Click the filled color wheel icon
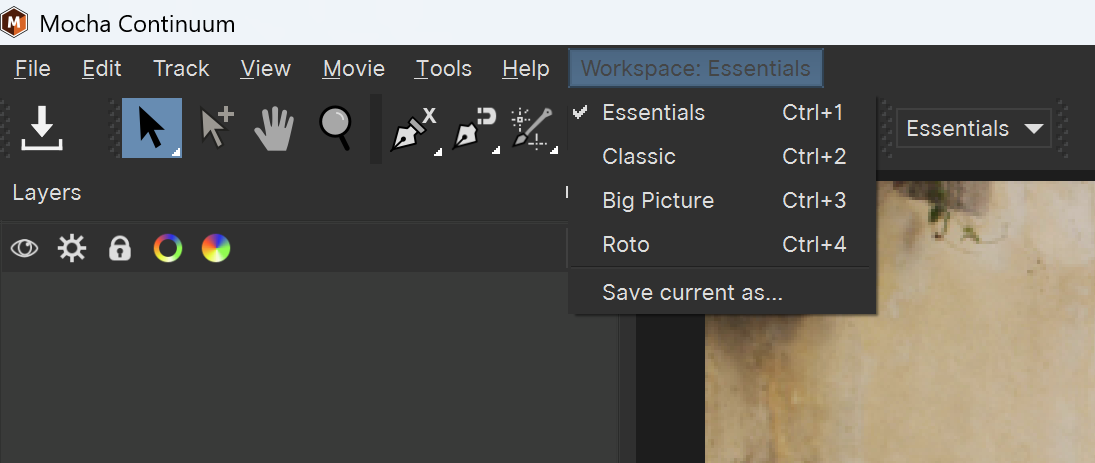 [x=216, y=248]
